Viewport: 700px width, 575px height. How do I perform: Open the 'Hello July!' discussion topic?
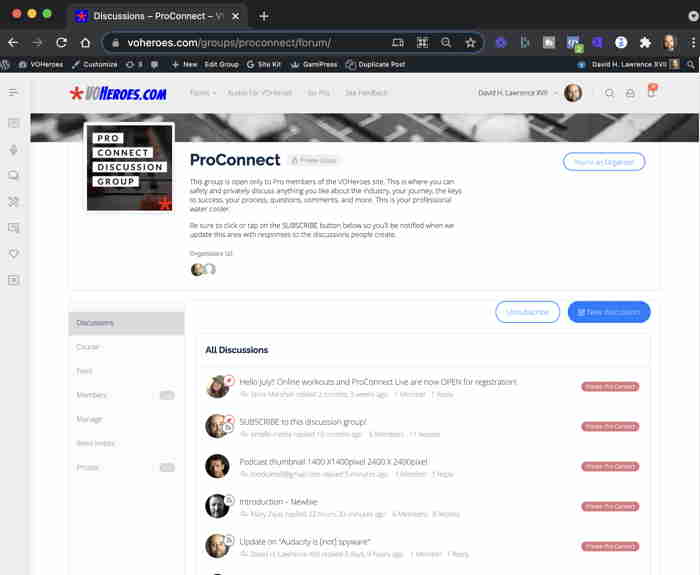(x=378, y=382)
